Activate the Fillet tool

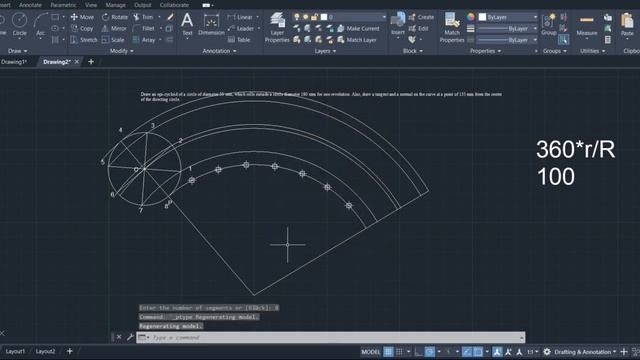[144, 29]
